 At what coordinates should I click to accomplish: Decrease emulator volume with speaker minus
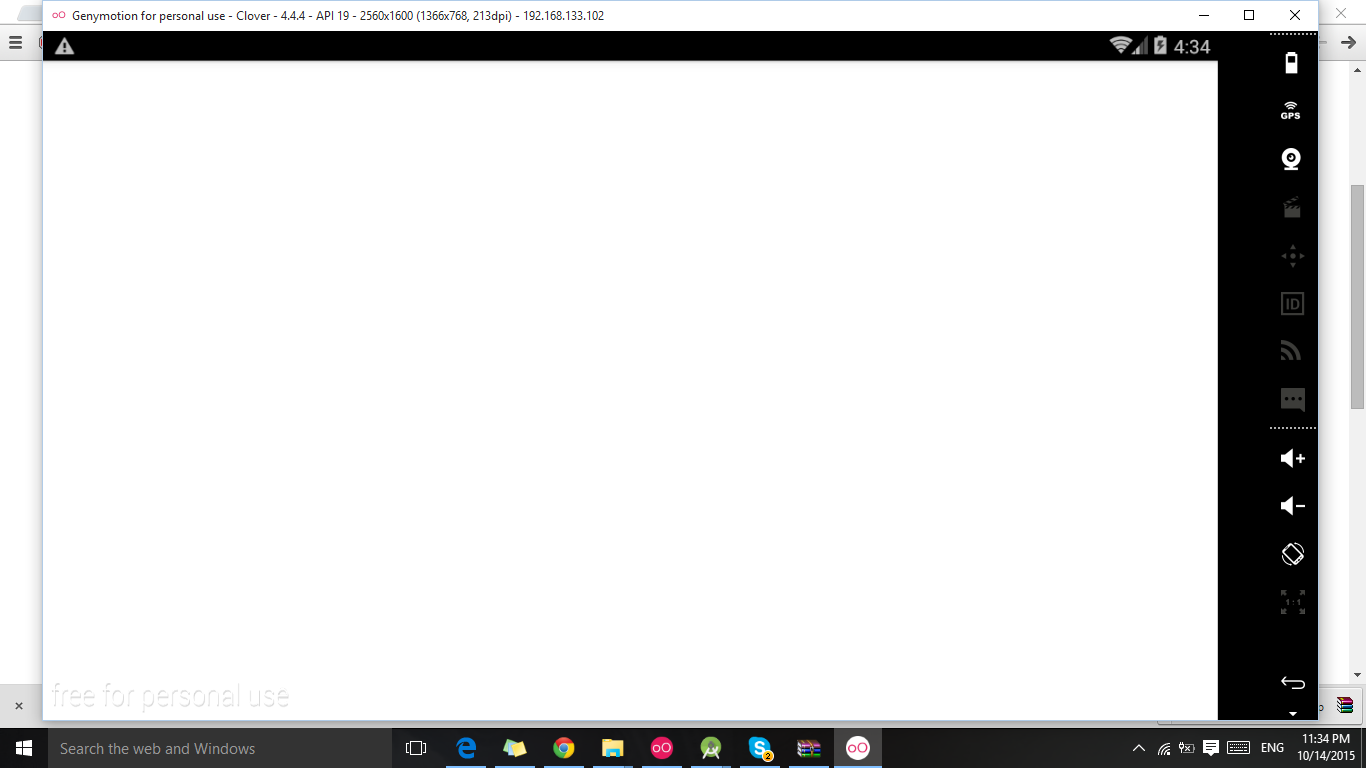coord(1292,506)
